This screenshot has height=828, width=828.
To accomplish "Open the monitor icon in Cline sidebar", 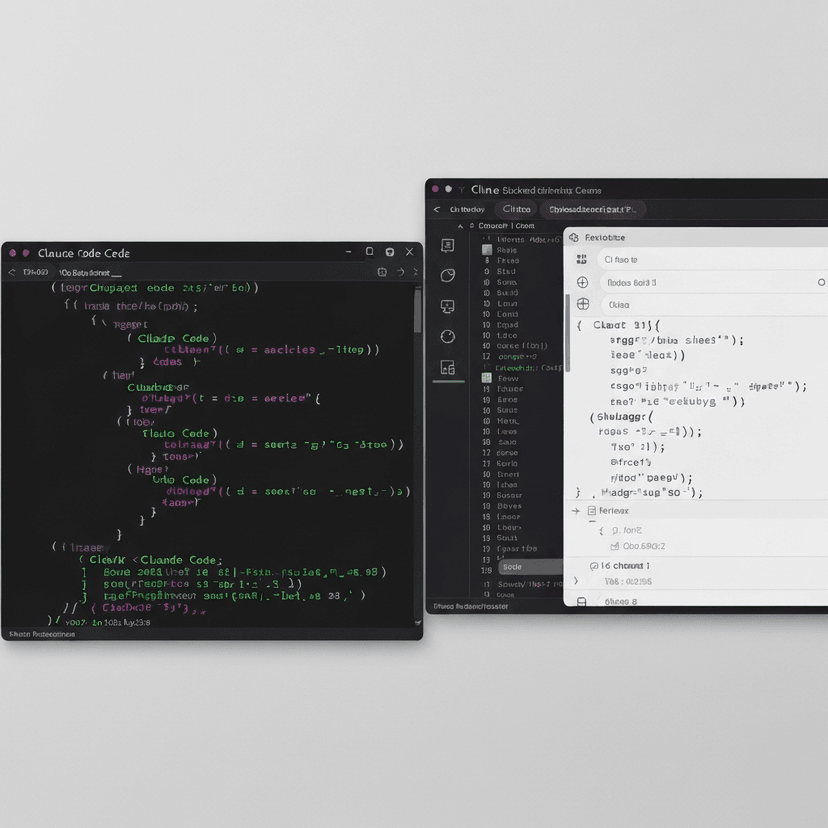I will coord(447,306).
